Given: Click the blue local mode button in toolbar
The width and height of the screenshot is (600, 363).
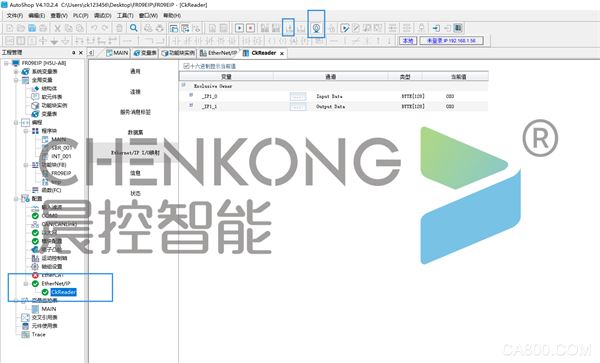Looking at the screenshot, I should 408,41.
